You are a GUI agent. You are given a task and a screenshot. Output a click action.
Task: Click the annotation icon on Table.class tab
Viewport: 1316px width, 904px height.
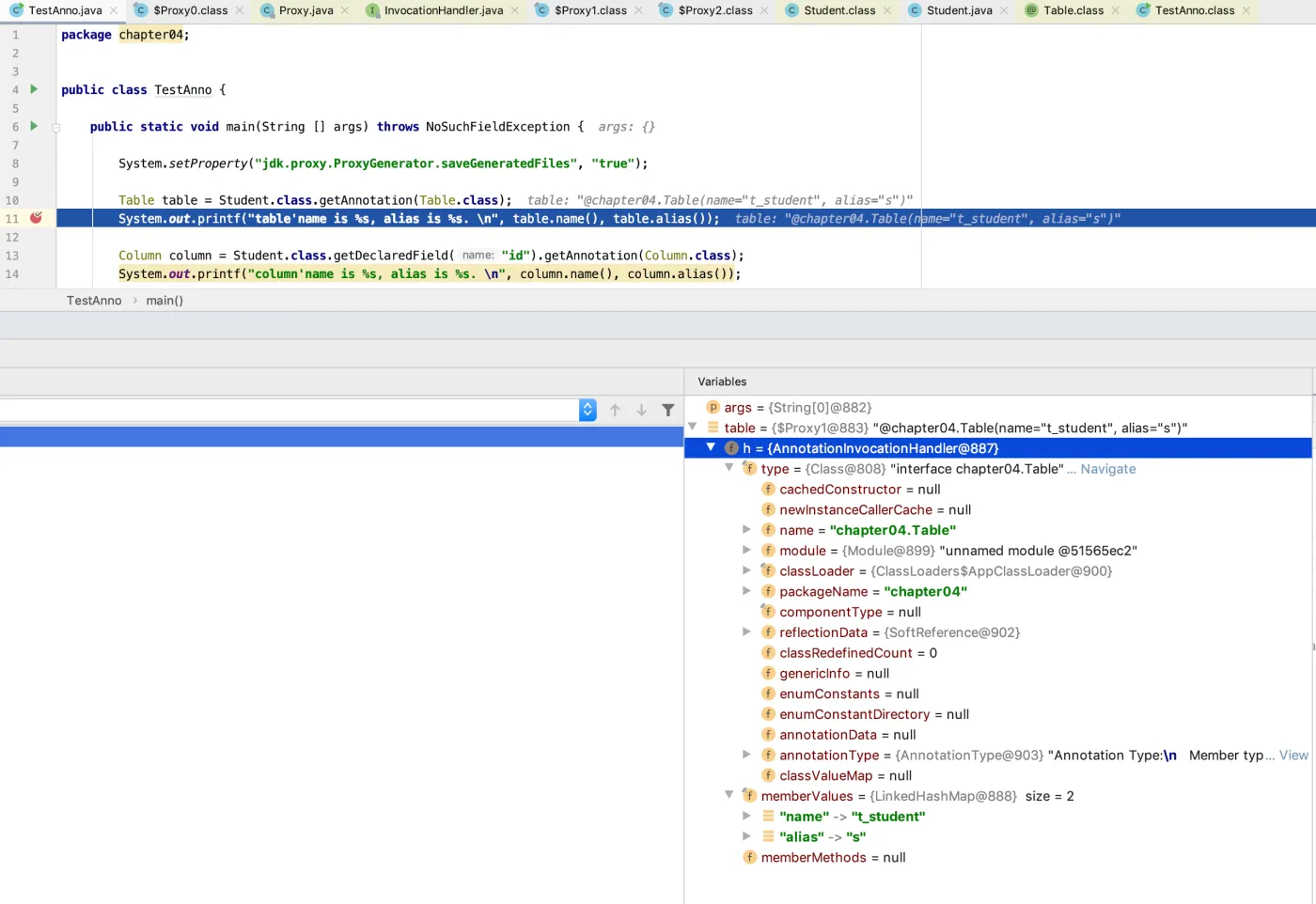coord(1031,10)
